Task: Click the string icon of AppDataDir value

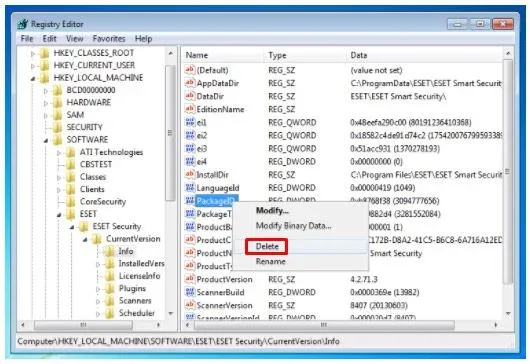Action: pos(190,82)
